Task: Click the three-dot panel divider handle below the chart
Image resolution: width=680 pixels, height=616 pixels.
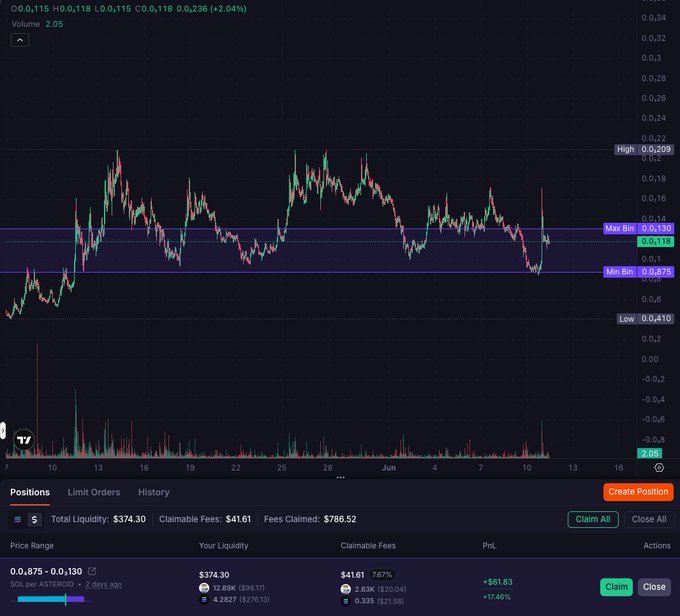Action: tap(340, 477)
